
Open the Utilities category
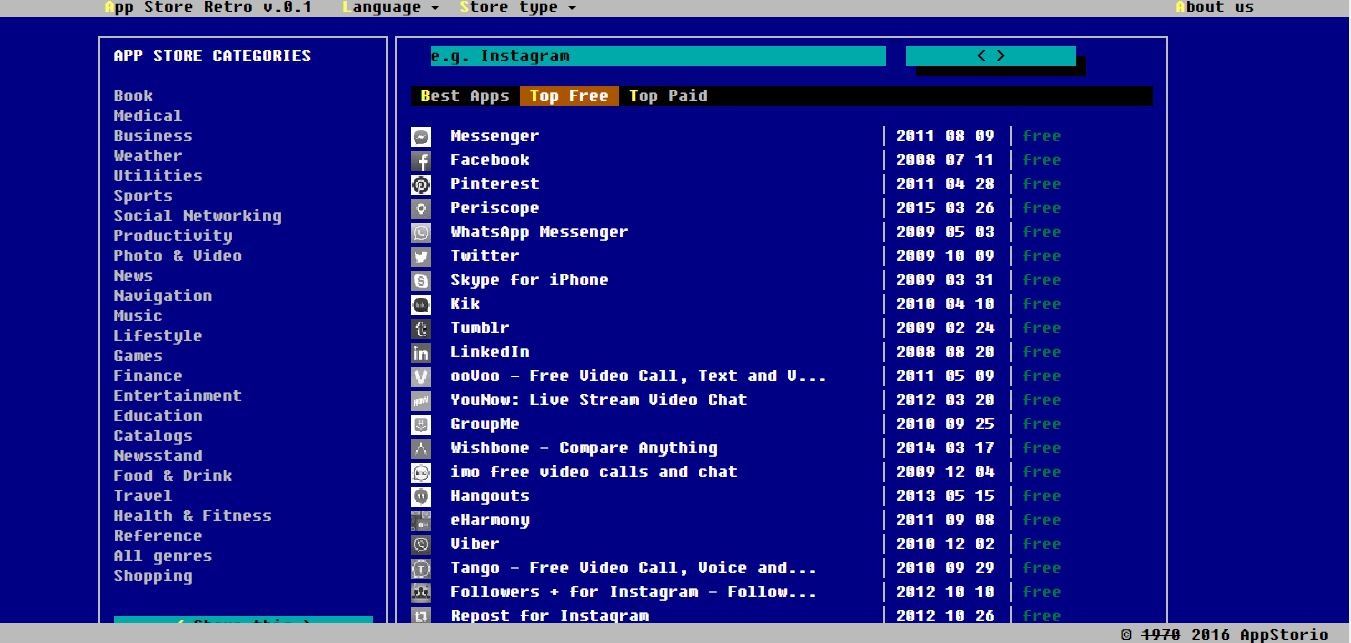[x=158, y=176]
